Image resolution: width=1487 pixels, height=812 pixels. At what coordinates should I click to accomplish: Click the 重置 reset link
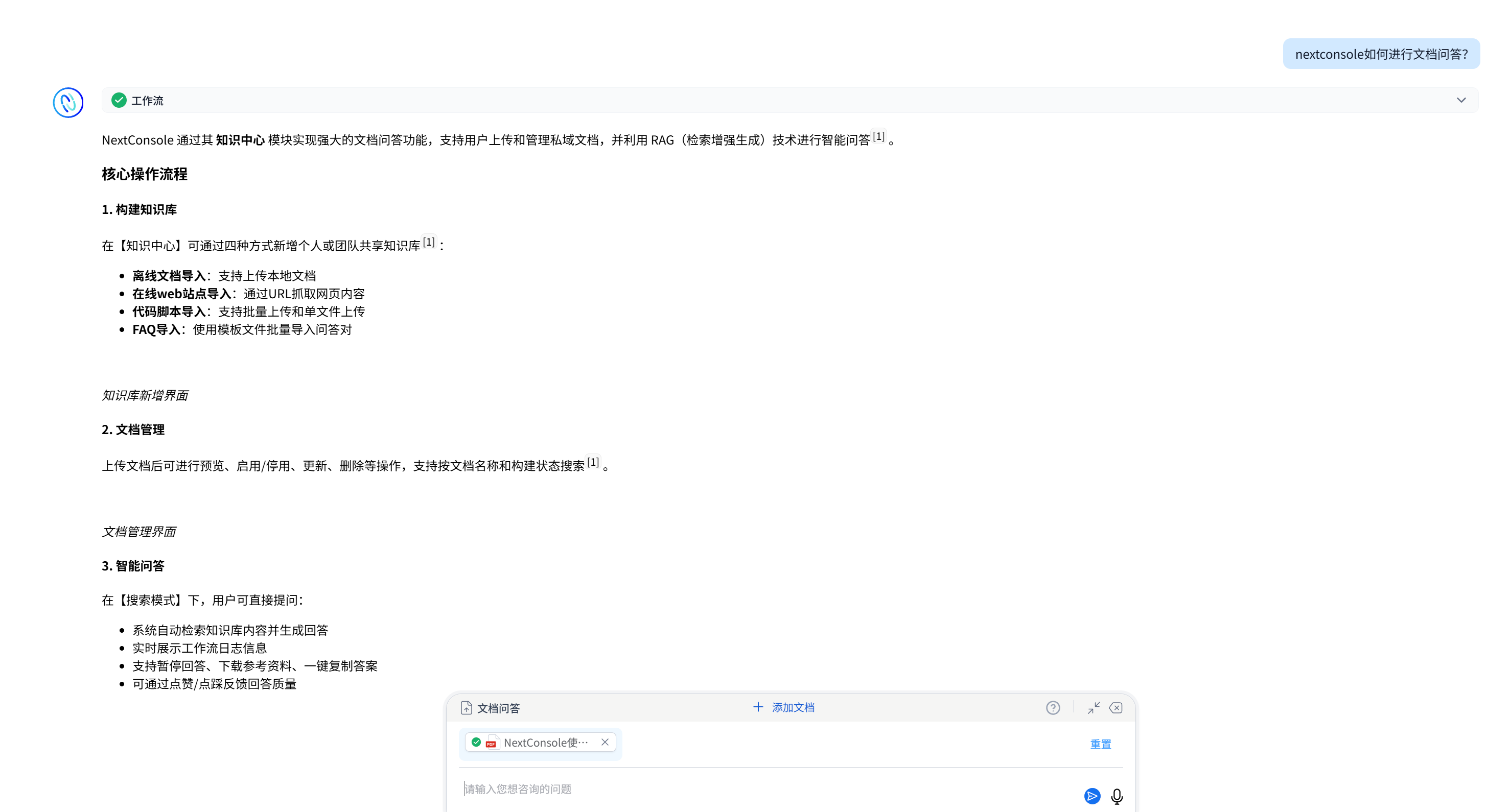[x=1100, y=744]
